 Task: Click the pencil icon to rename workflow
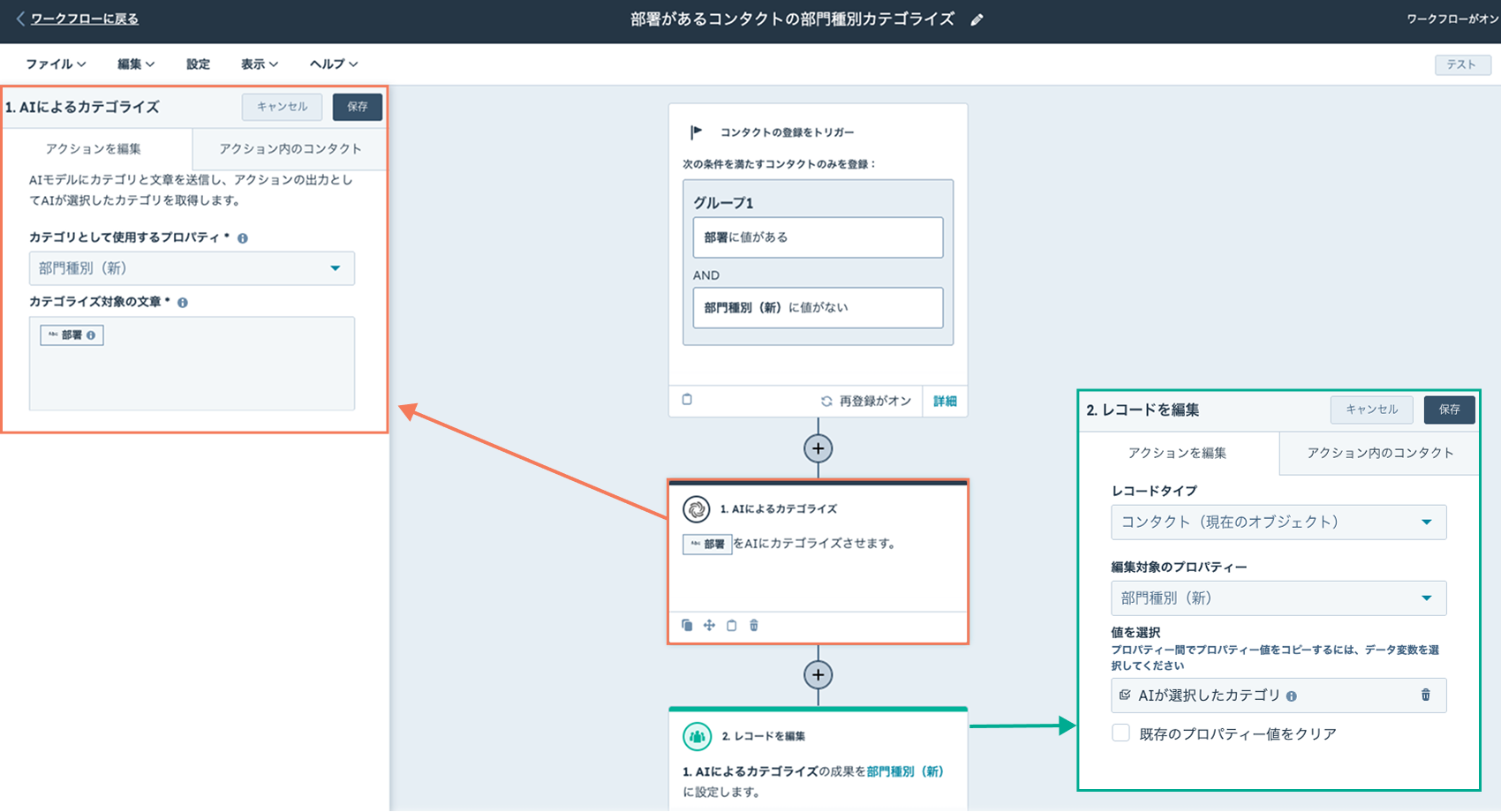[x=977, y=20]
